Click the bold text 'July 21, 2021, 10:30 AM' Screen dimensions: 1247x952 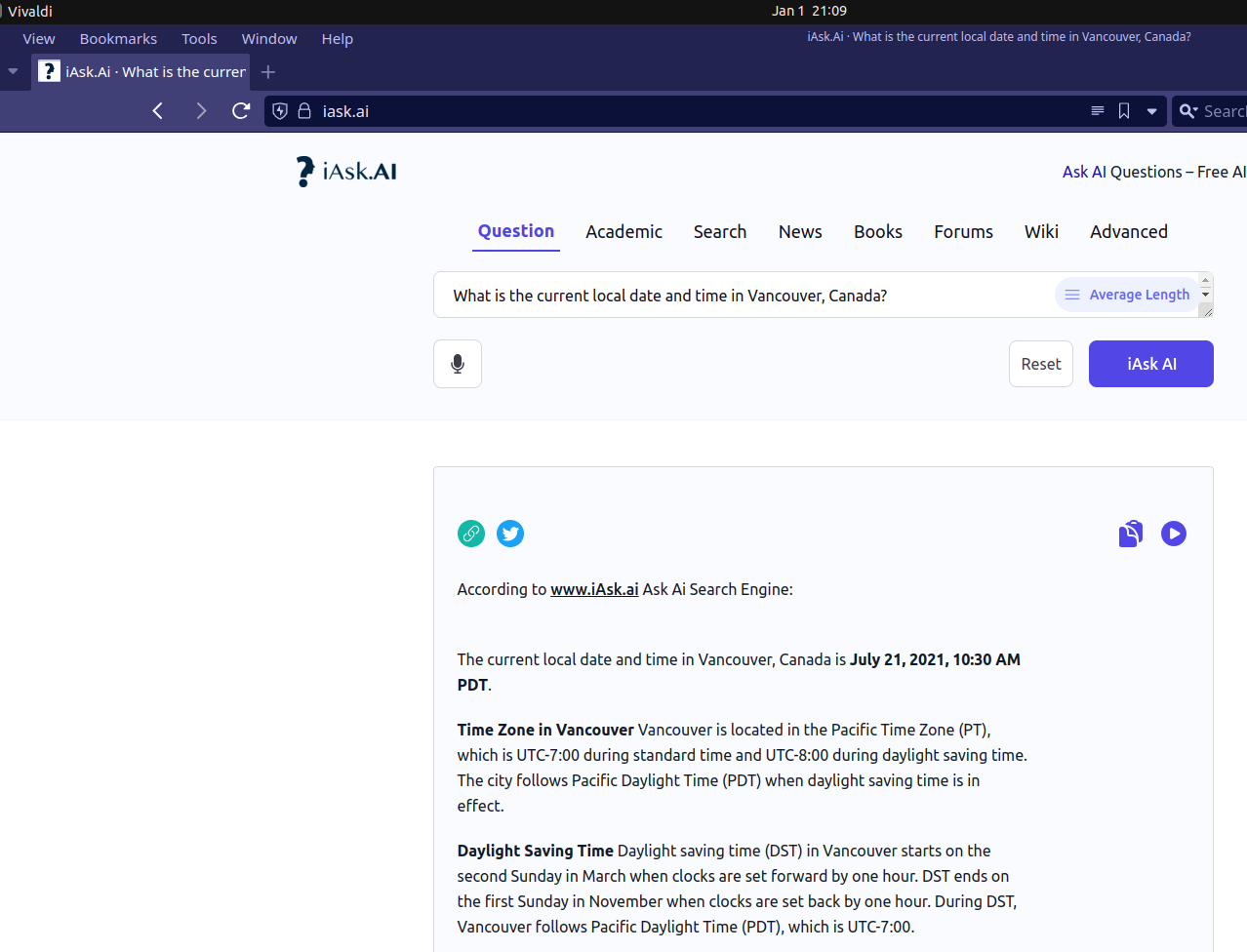point(935,659)
